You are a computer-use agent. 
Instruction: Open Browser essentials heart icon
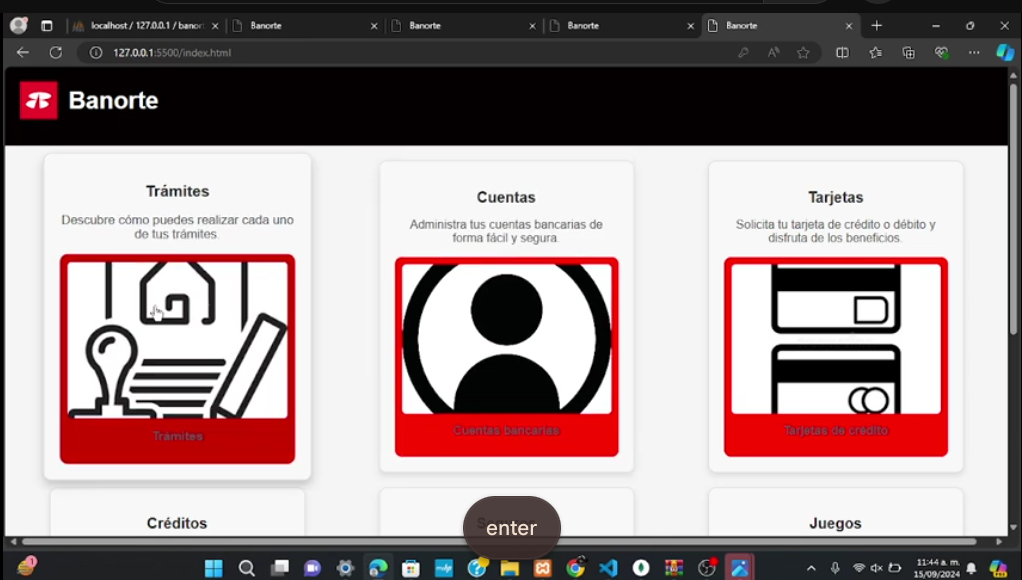coord(941,53)
